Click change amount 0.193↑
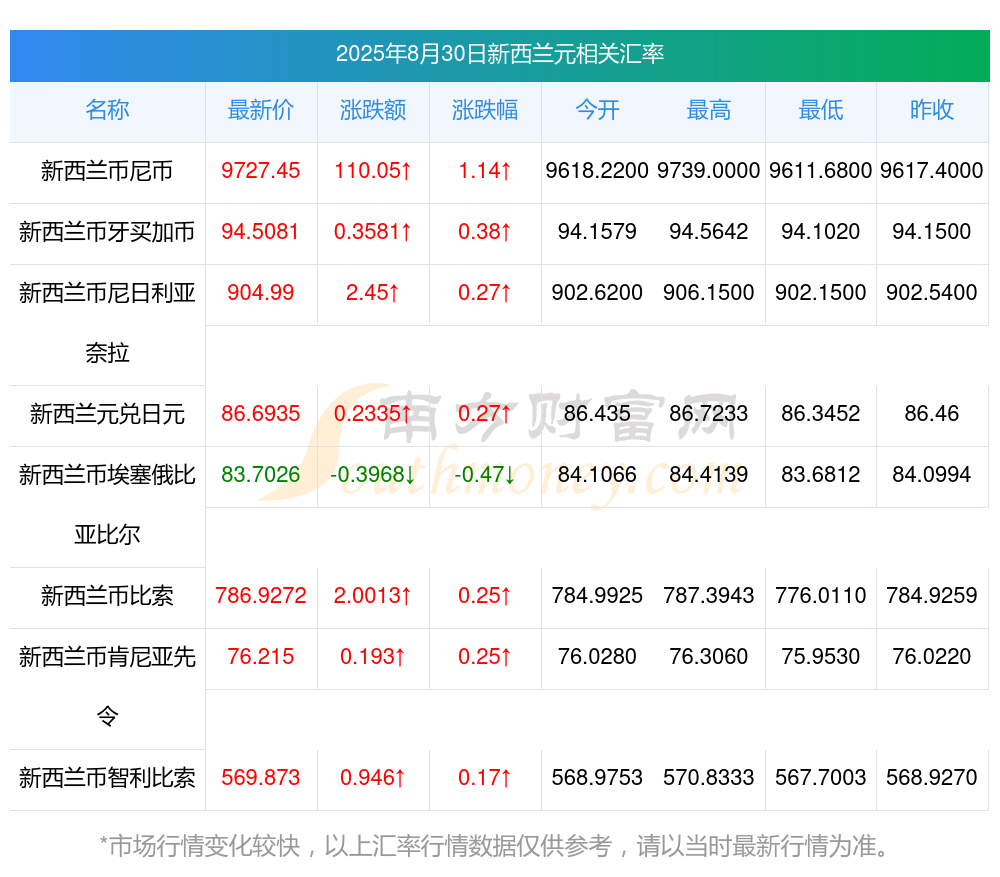Screen dimensions: 1000x877 (372, 656)
